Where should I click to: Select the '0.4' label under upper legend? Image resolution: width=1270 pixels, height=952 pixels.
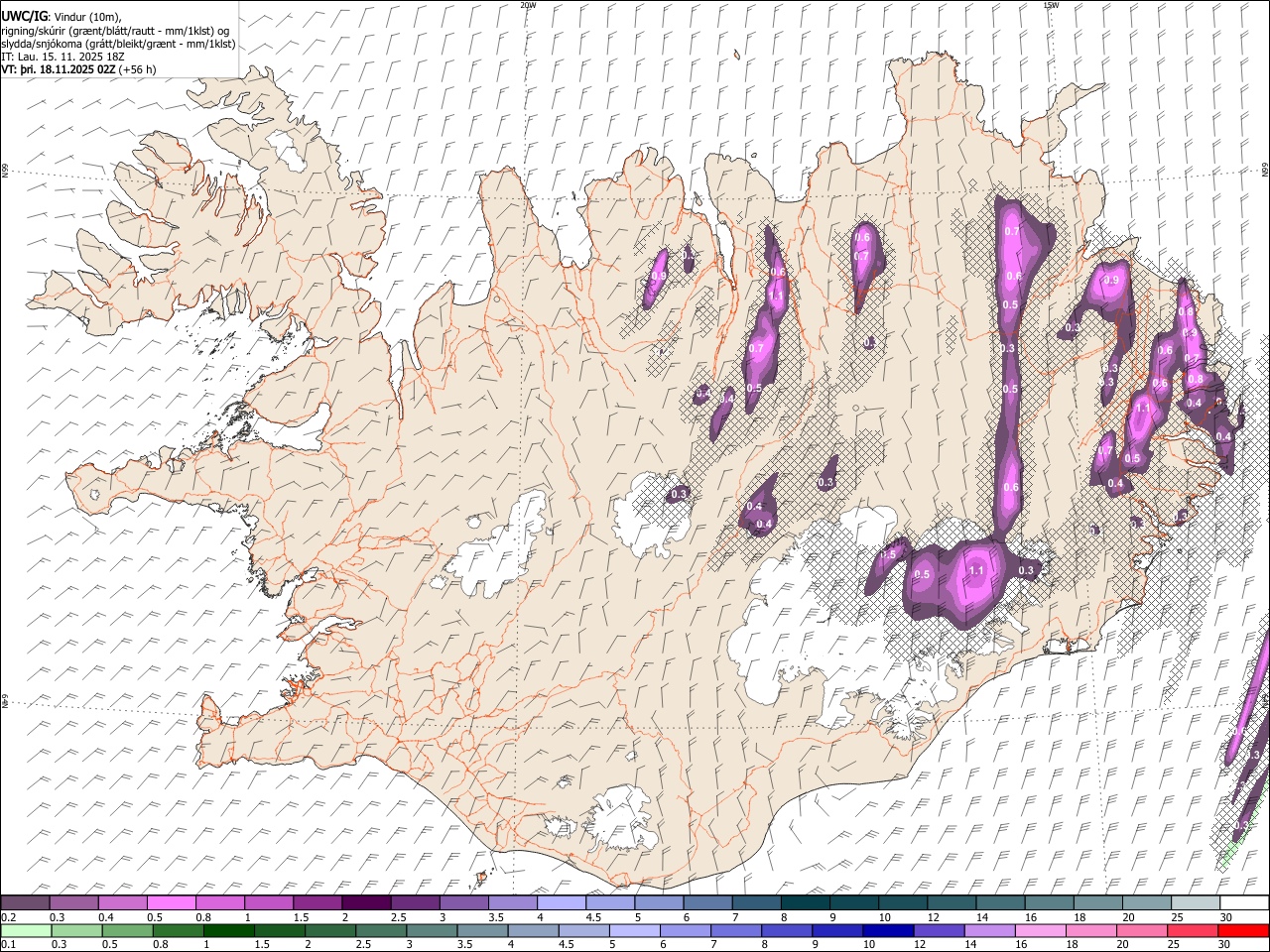[x=106, y=917]
